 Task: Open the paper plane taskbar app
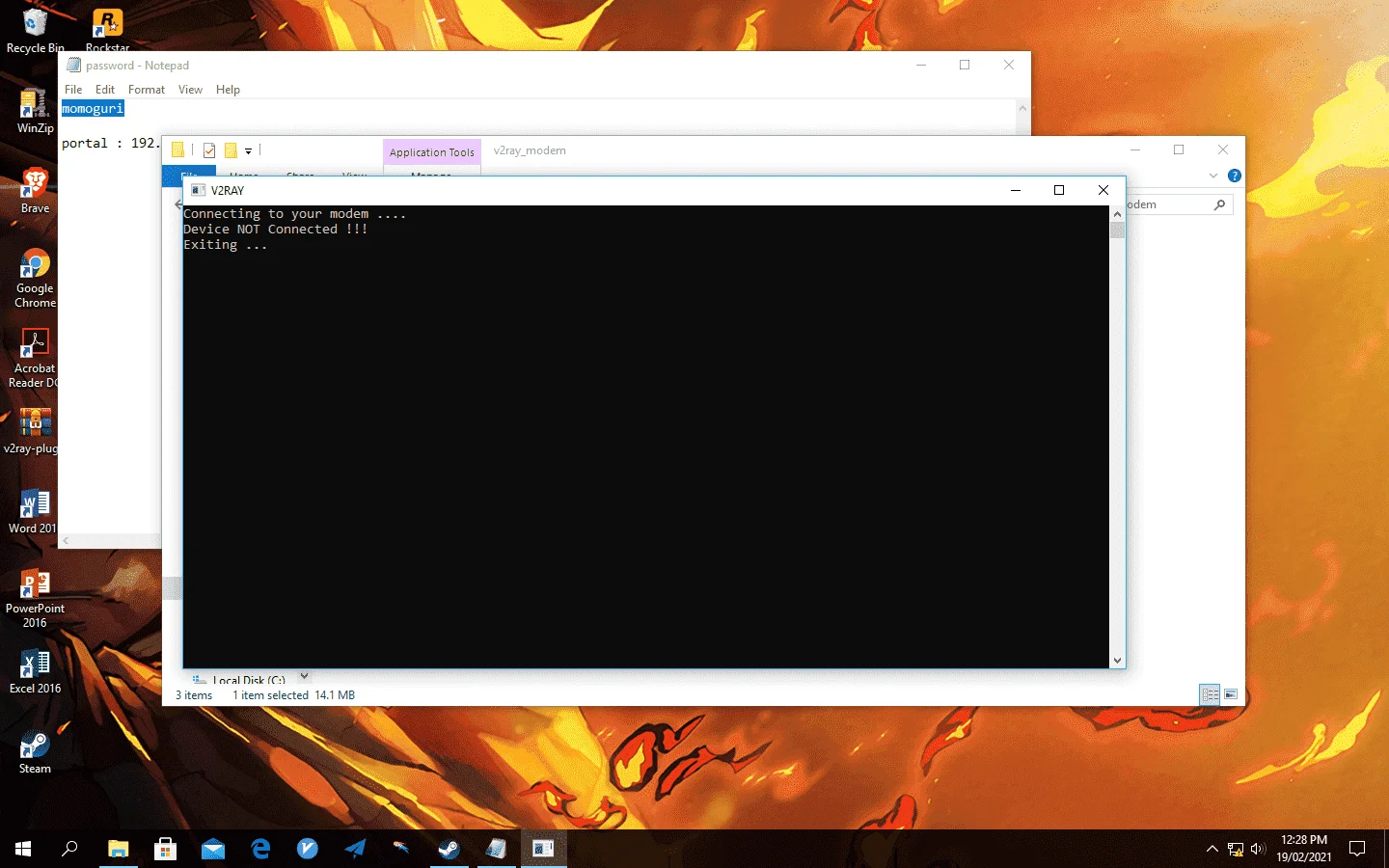[355, 849]
